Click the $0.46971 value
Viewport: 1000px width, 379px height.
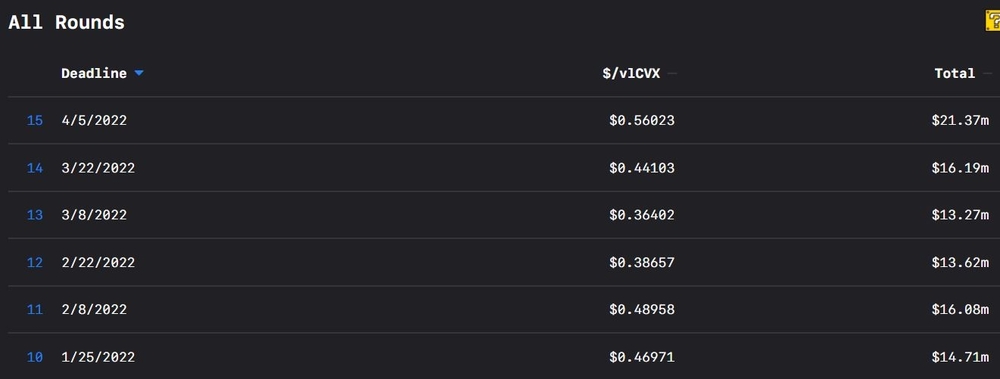(x=642, y=357)
